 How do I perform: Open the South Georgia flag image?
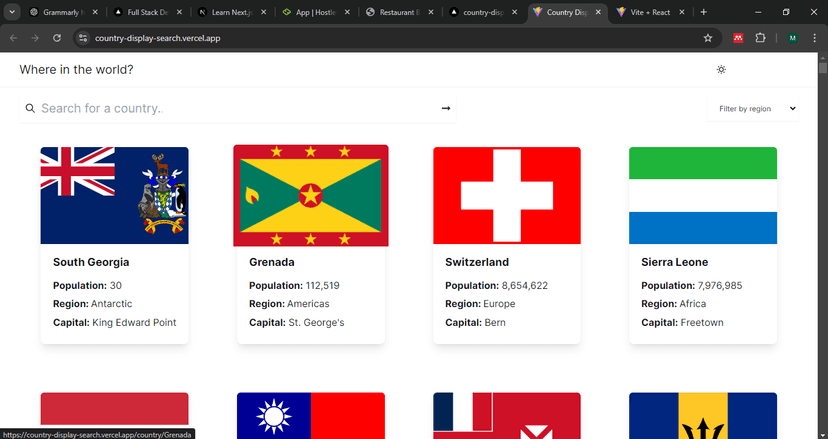[115, 195]
